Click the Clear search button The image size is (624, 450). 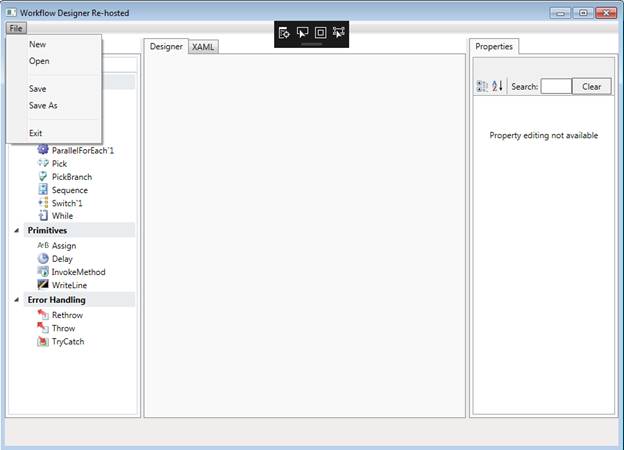pos(591,86)
